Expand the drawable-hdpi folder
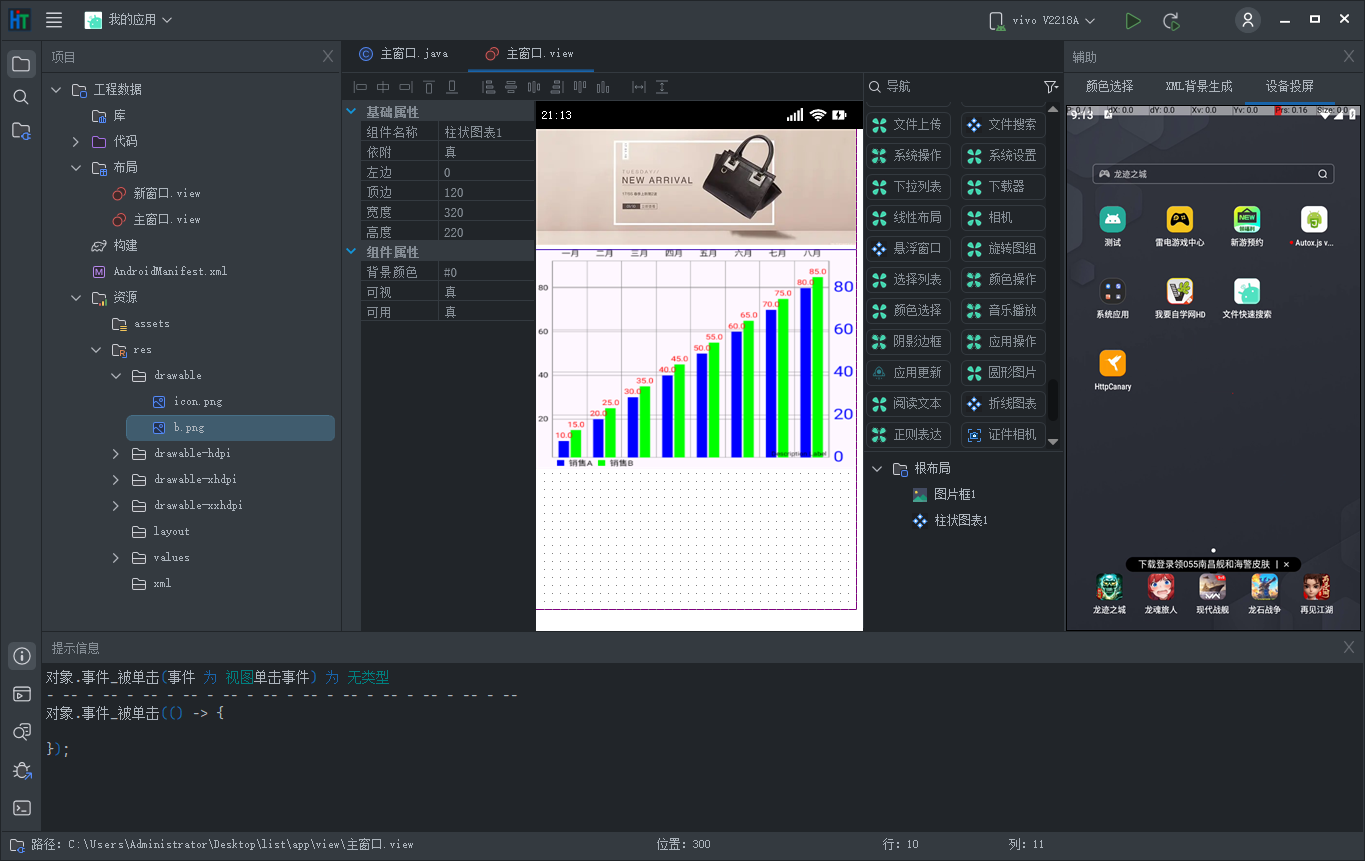Image resolution: width=1365 pixels, height=861 pixels. [116, 454]
